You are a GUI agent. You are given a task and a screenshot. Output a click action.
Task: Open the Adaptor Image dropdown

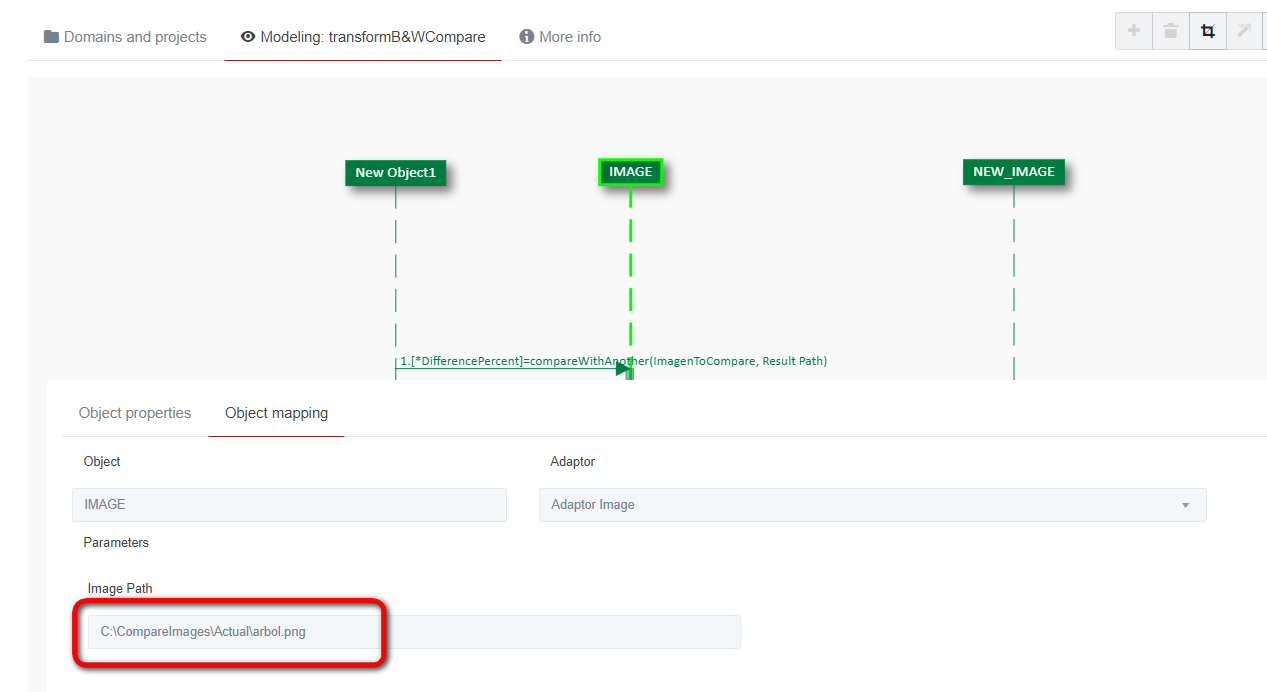pyautogui.click(x=860, y=505)
